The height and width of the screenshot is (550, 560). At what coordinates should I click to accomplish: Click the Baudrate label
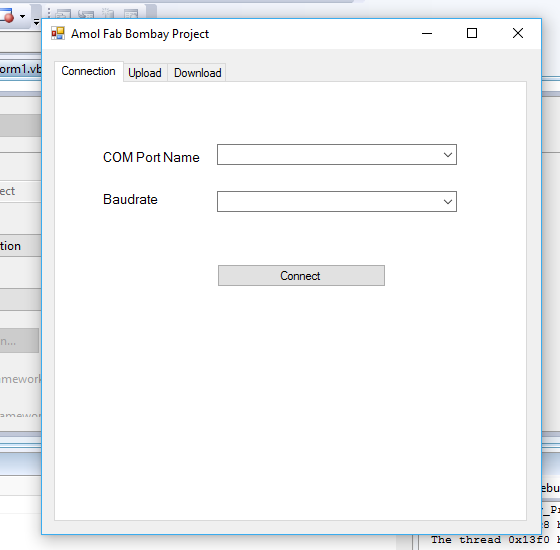tap(130, 199)
